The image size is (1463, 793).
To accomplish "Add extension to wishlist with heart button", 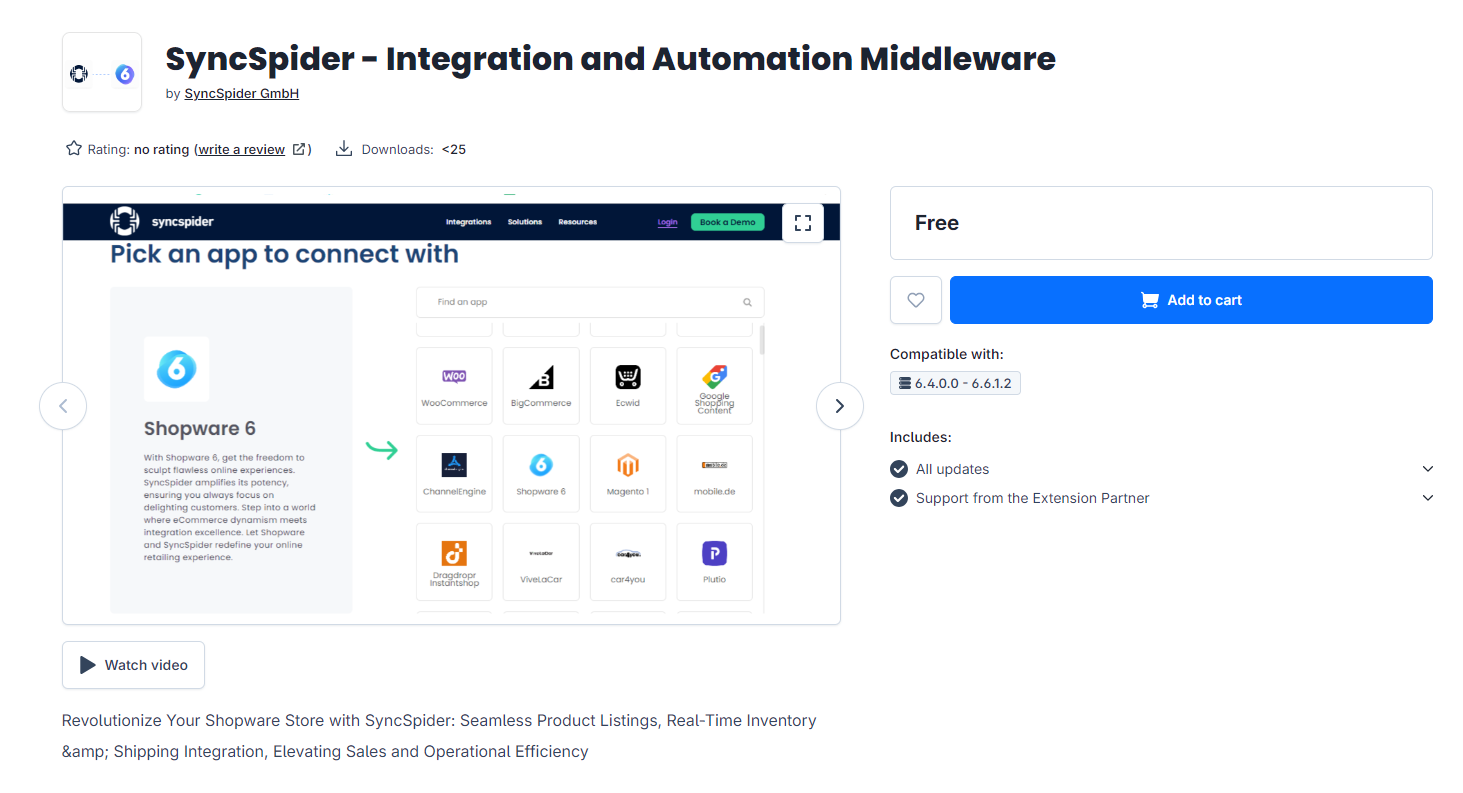I will click(916, 300).
